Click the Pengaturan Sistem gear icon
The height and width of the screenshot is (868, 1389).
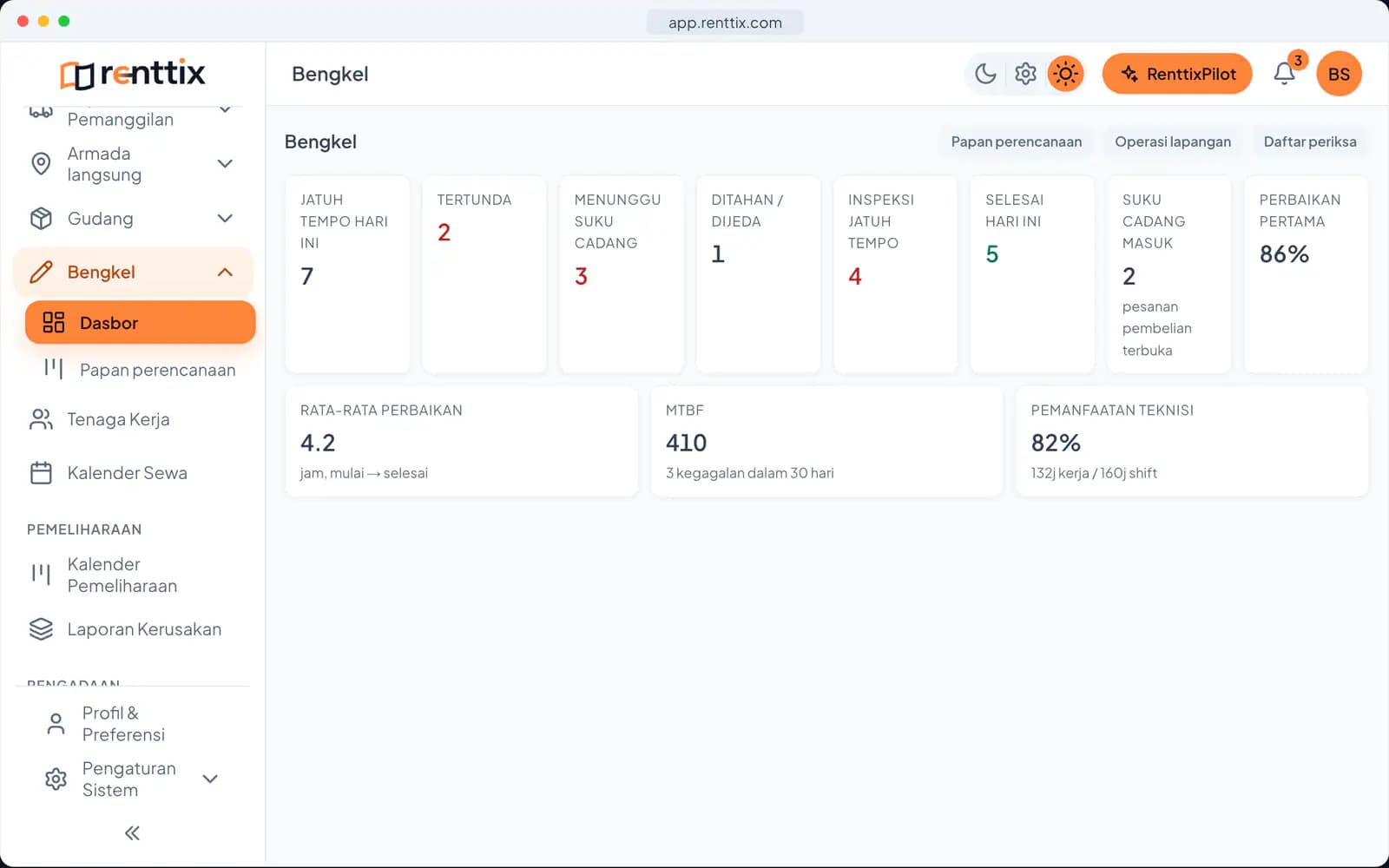point(56,779)
